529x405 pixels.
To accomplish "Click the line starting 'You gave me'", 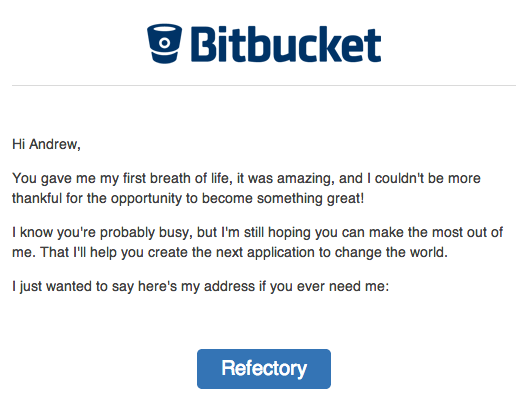I will point(246,179).
